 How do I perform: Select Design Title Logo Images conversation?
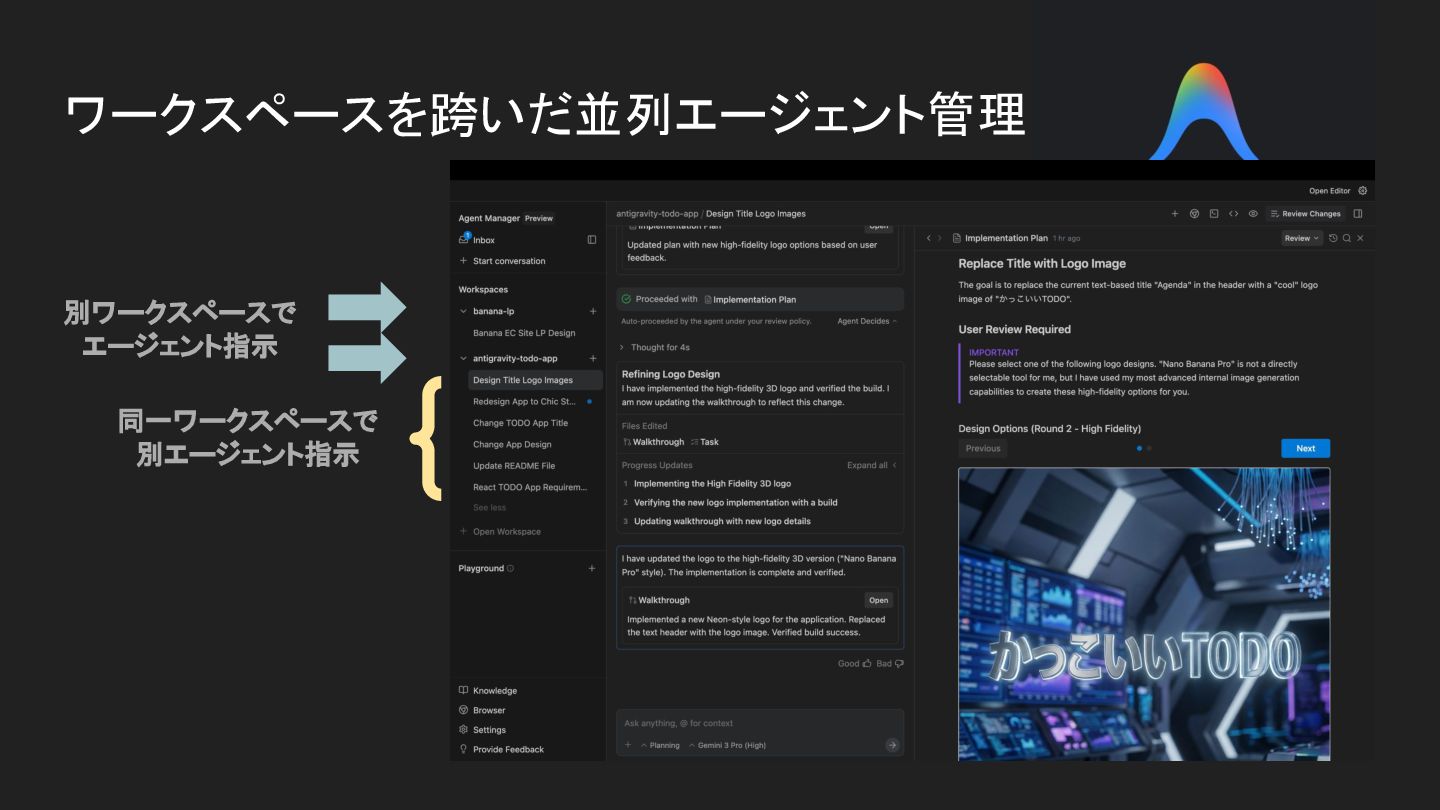[x=535, y=380]
